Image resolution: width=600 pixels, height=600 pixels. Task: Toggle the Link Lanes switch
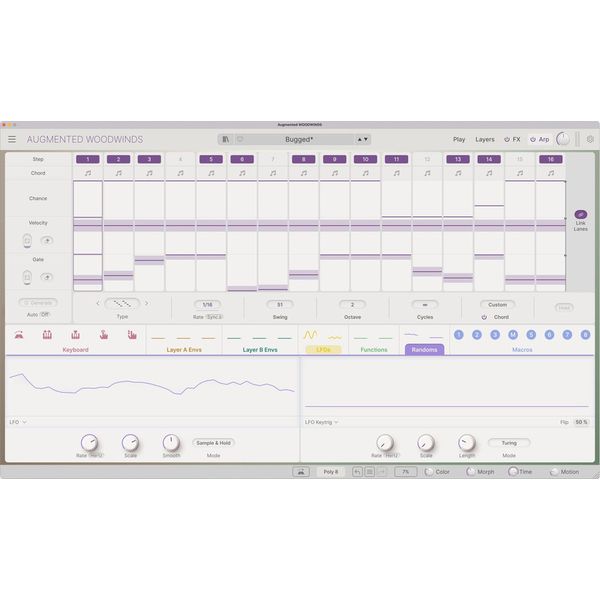580,214
